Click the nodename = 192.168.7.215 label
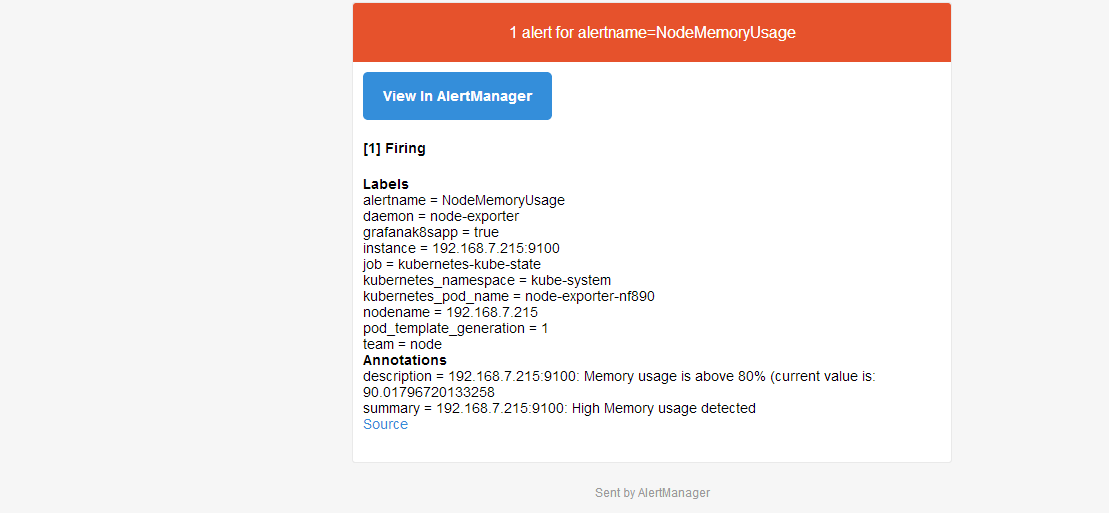1109x513 pixels. tap(451, 312)
